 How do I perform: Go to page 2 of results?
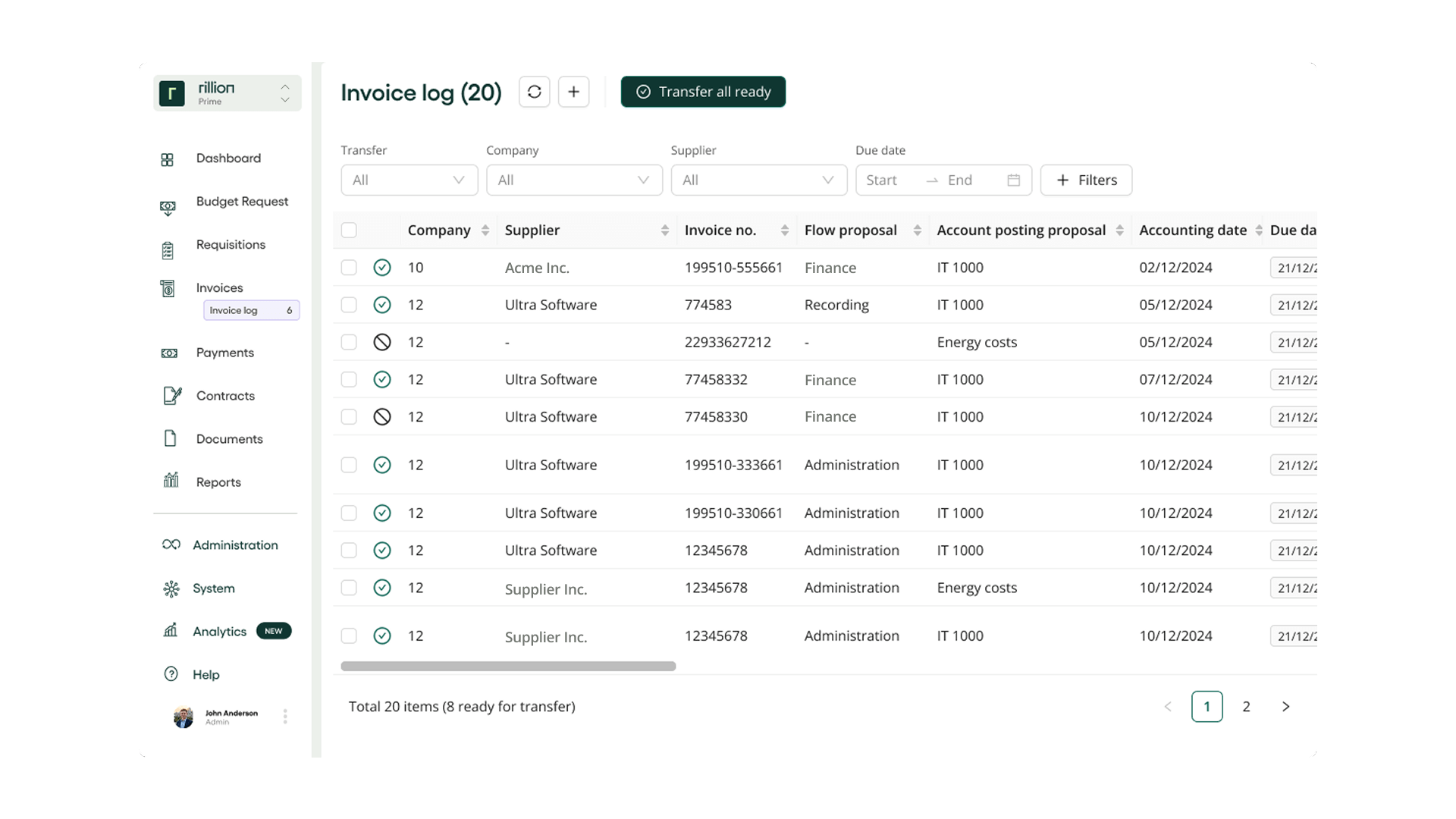[x=1246, y=706]
